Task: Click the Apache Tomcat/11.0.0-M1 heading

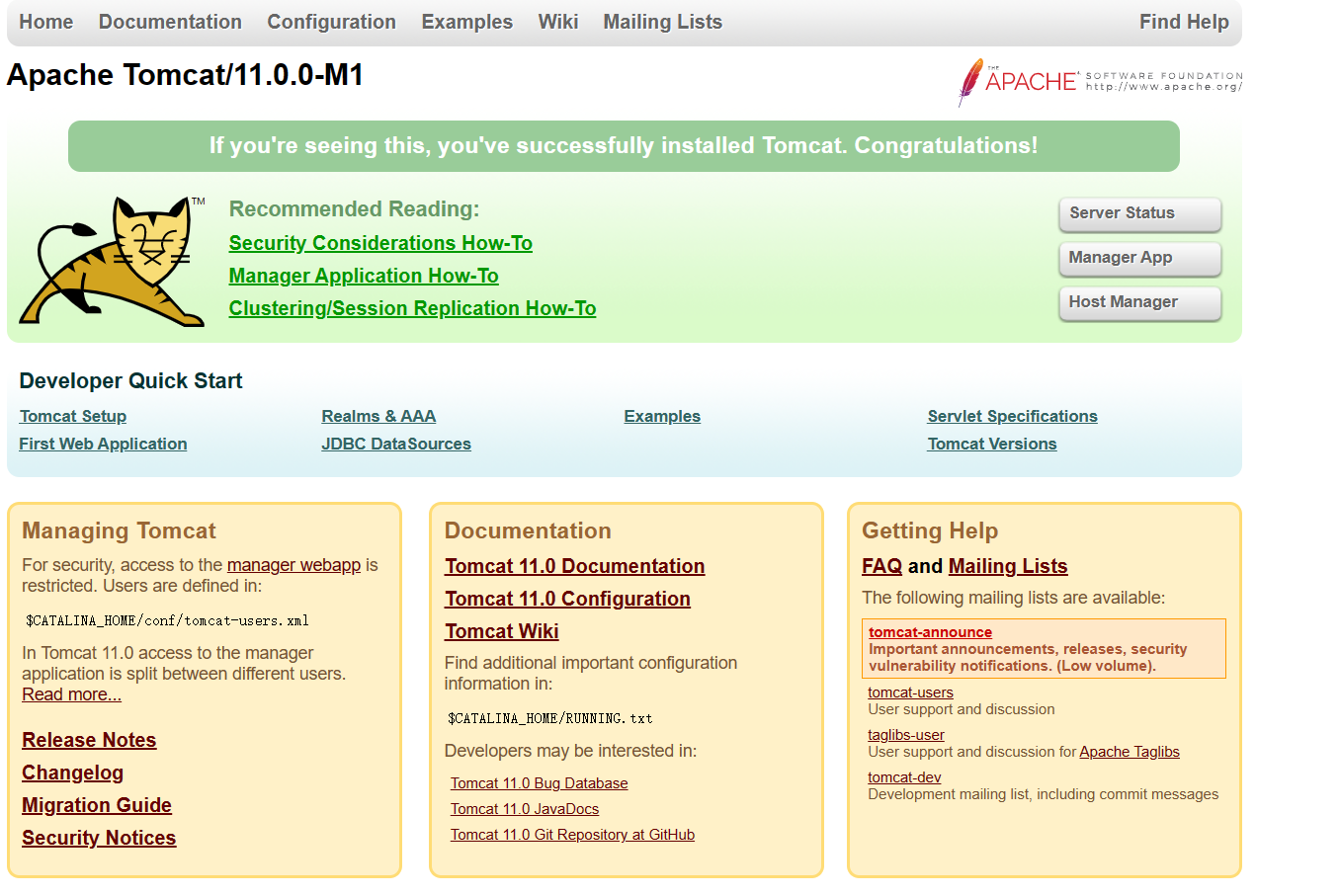Action: [186, 75]
